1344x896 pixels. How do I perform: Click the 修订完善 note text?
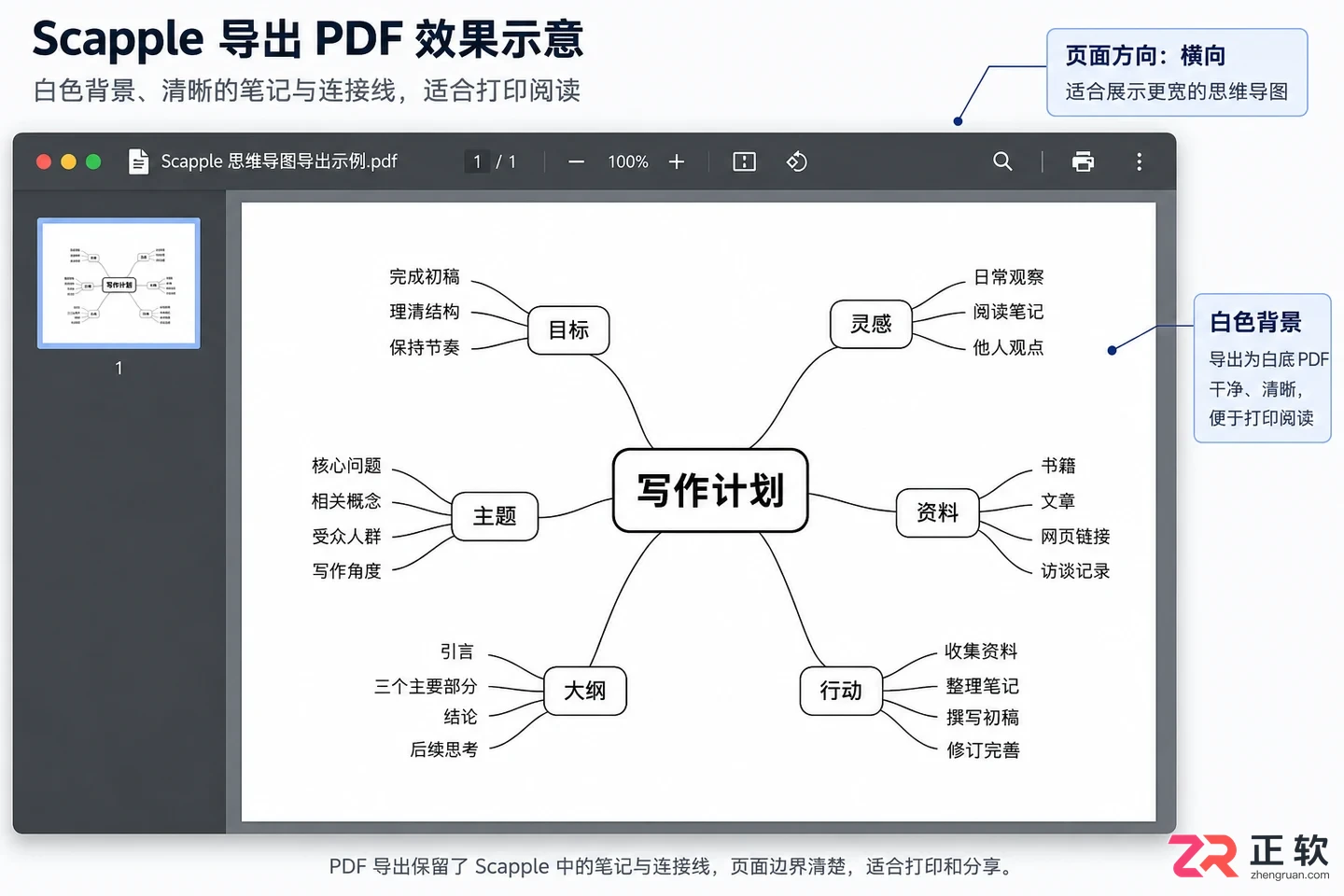point(983,750)
